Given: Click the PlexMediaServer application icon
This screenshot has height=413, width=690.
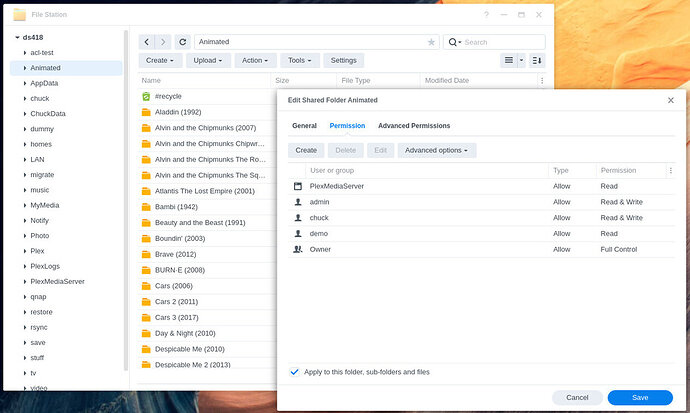Looking at the screenshot, I should (x=298, y=186).
